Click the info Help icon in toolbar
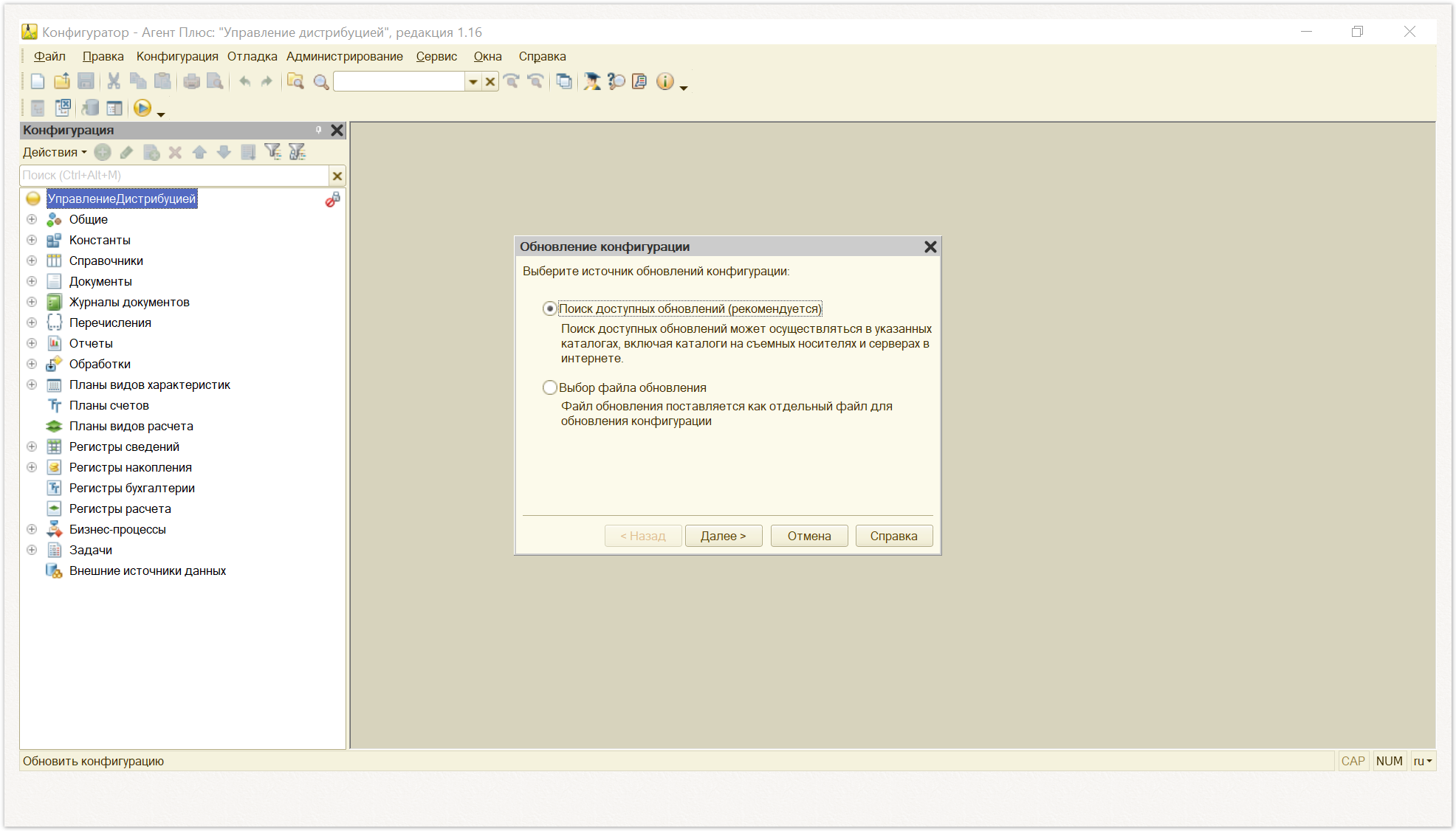This screenshot has height=831, width=1456. [665, 81]
